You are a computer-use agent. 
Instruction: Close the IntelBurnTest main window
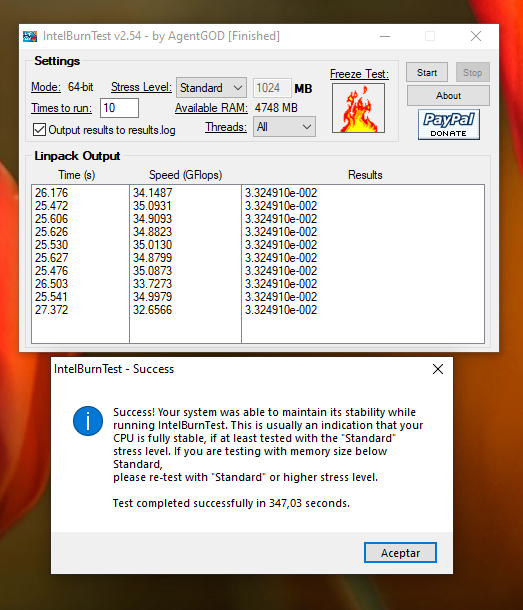[x=476, y=36]
